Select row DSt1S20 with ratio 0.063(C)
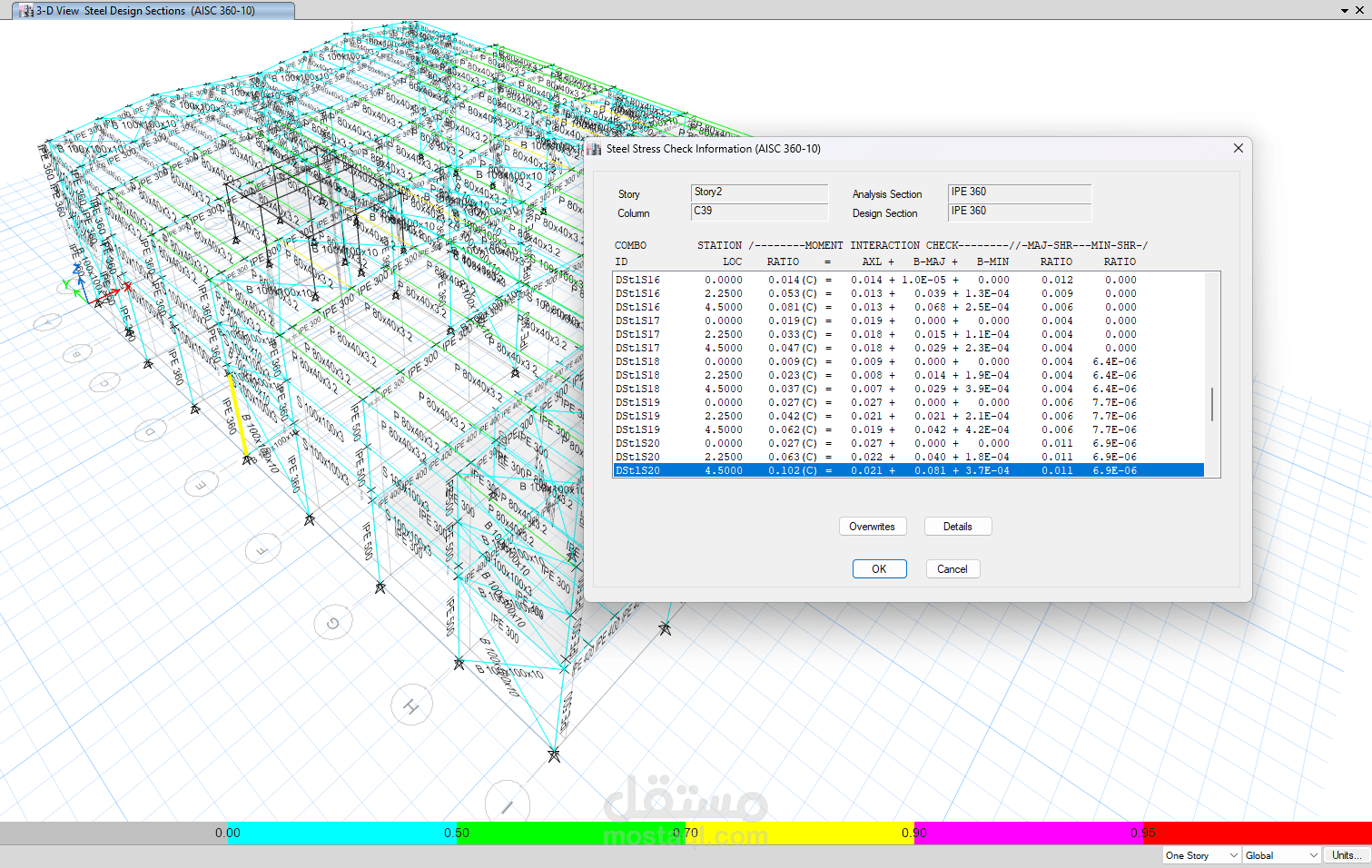1372x868 pixels. pyautogui.click(x=909, y=457)
